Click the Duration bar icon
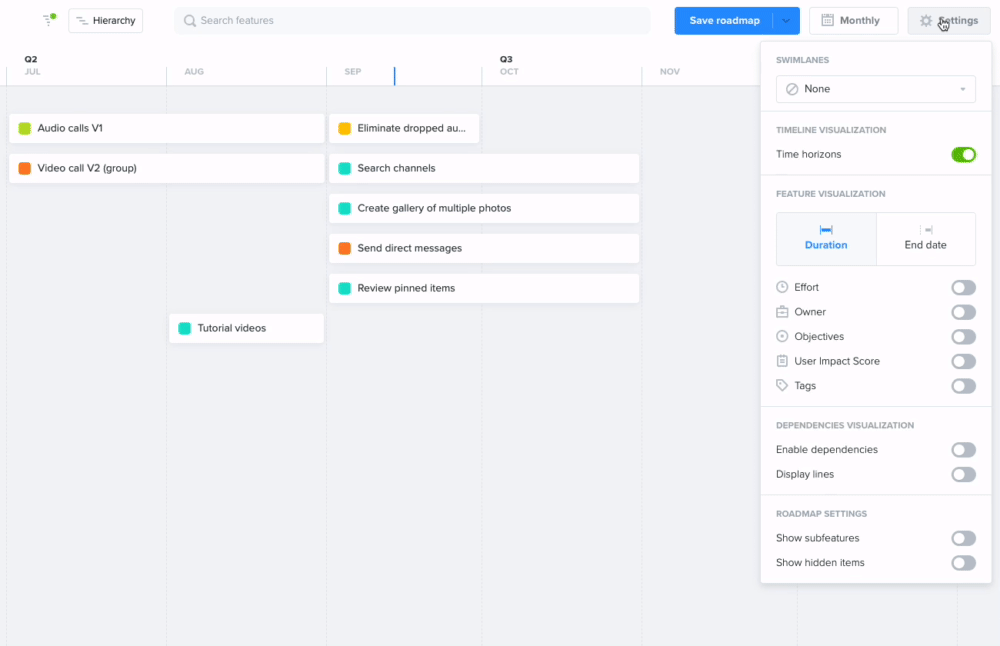Image resolution: width=1000 pixels, height=646 pixels. pyautogui.click(x=826, y=230)
